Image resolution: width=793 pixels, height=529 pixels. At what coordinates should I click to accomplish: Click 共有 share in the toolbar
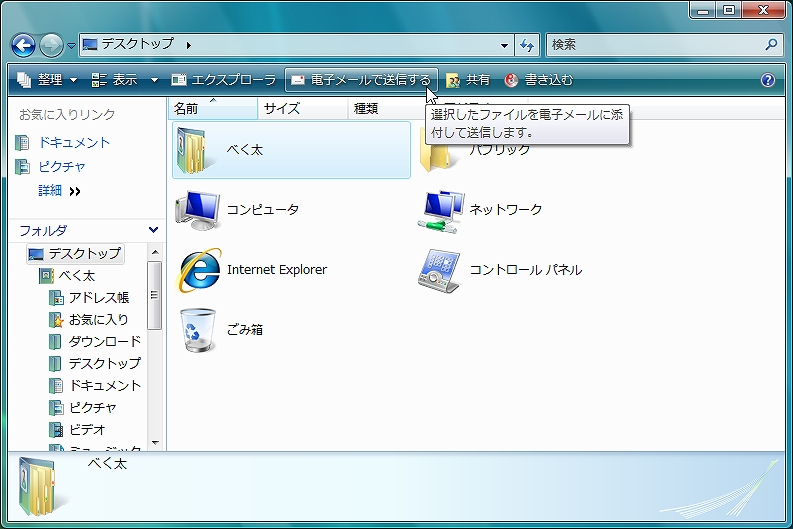coord(468,80)
